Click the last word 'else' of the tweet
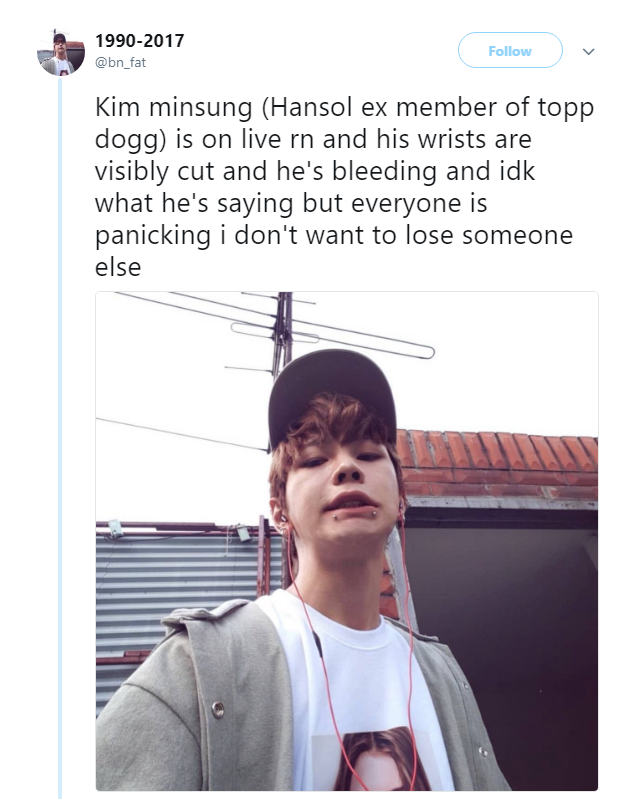The width and height of the screenshot is (634, 799). pyautogui.click(x=118, y=268)
